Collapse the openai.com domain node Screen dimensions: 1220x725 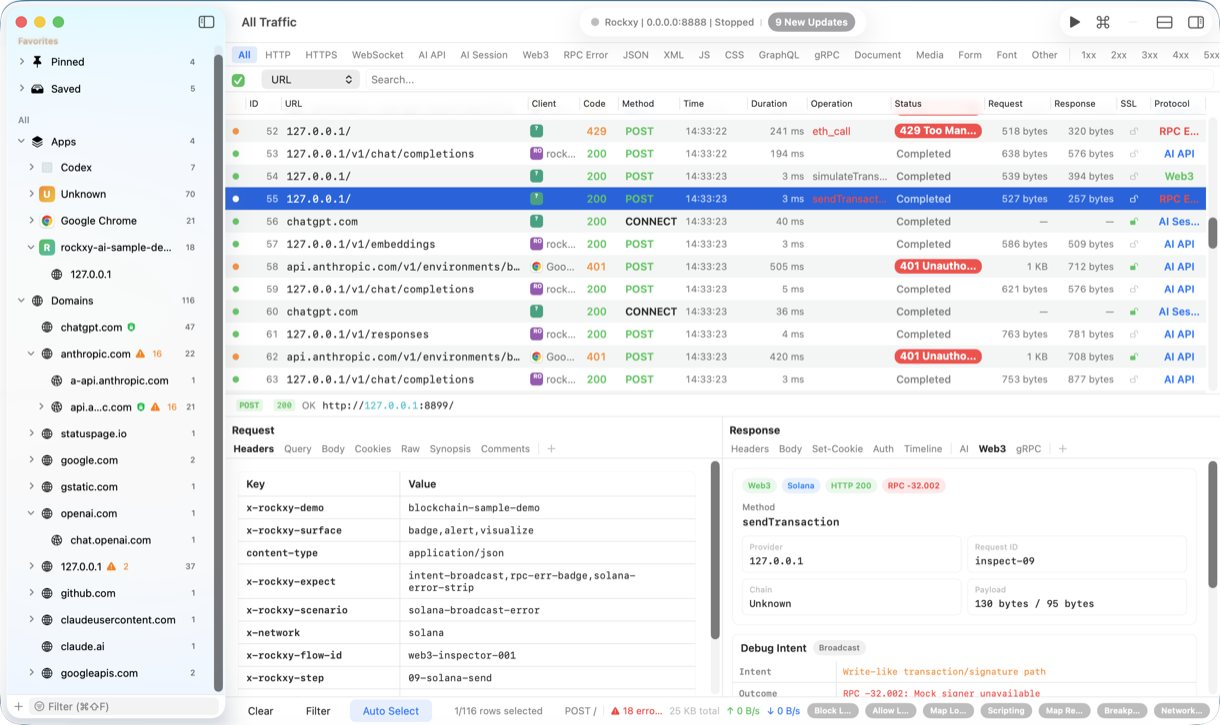click(32, 514)
